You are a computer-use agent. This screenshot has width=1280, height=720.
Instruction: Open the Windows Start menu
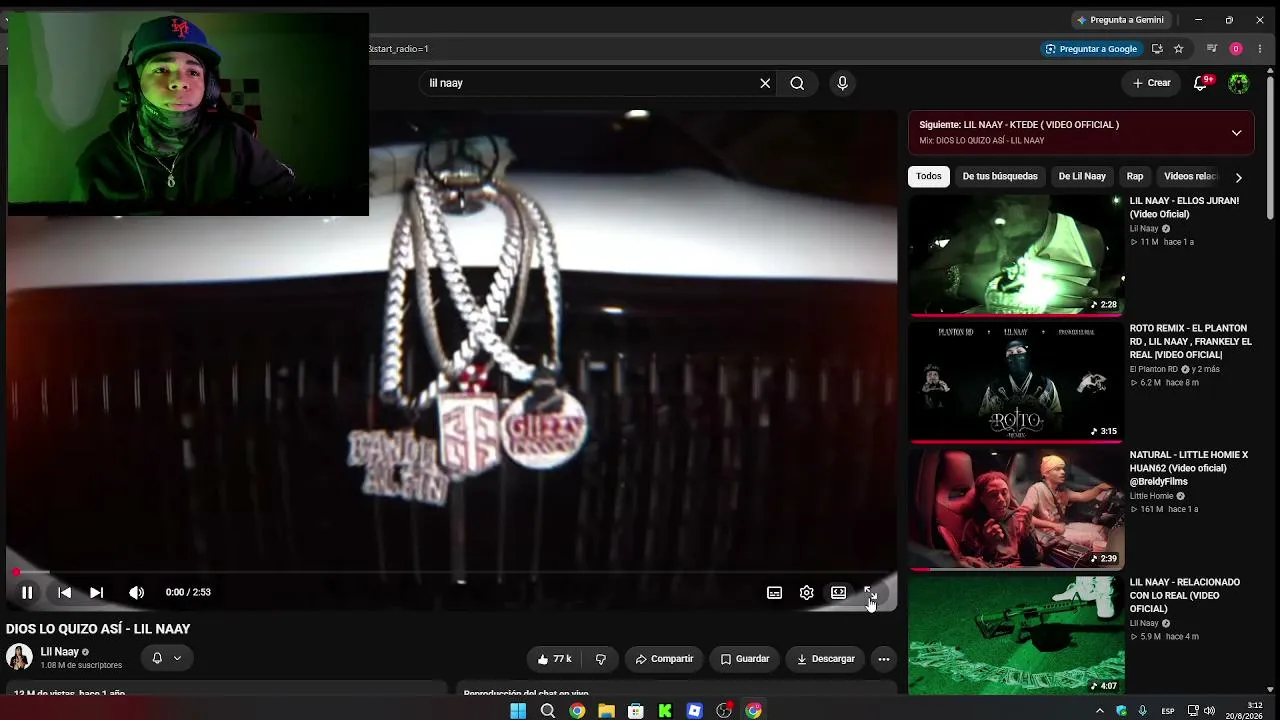pos(518,711)
